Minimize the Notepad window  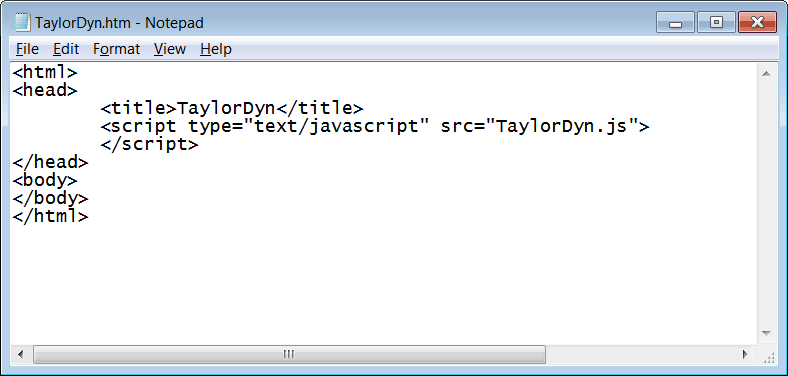click(x=675, y=23)
